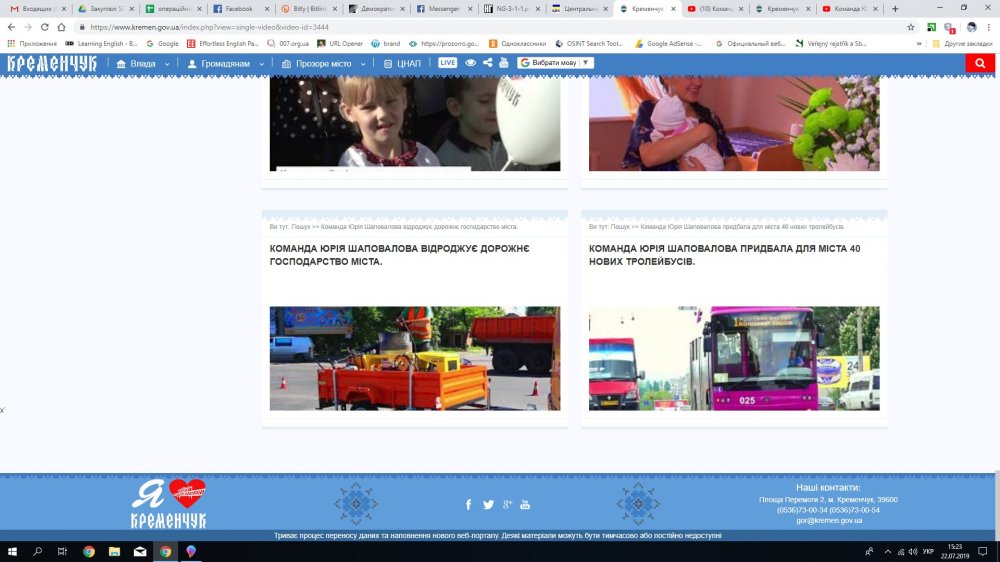Open the Прозоре місто menu
Image resolution: width=1000 pixels, height=562 pixels.
click(x=324, y=63)
